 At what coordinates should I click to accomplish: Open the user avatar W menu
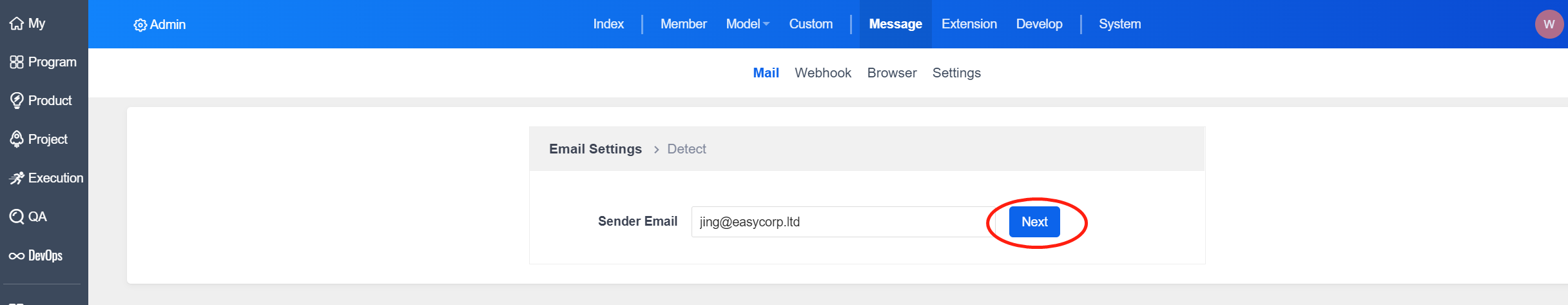[x=1549, y=25]
